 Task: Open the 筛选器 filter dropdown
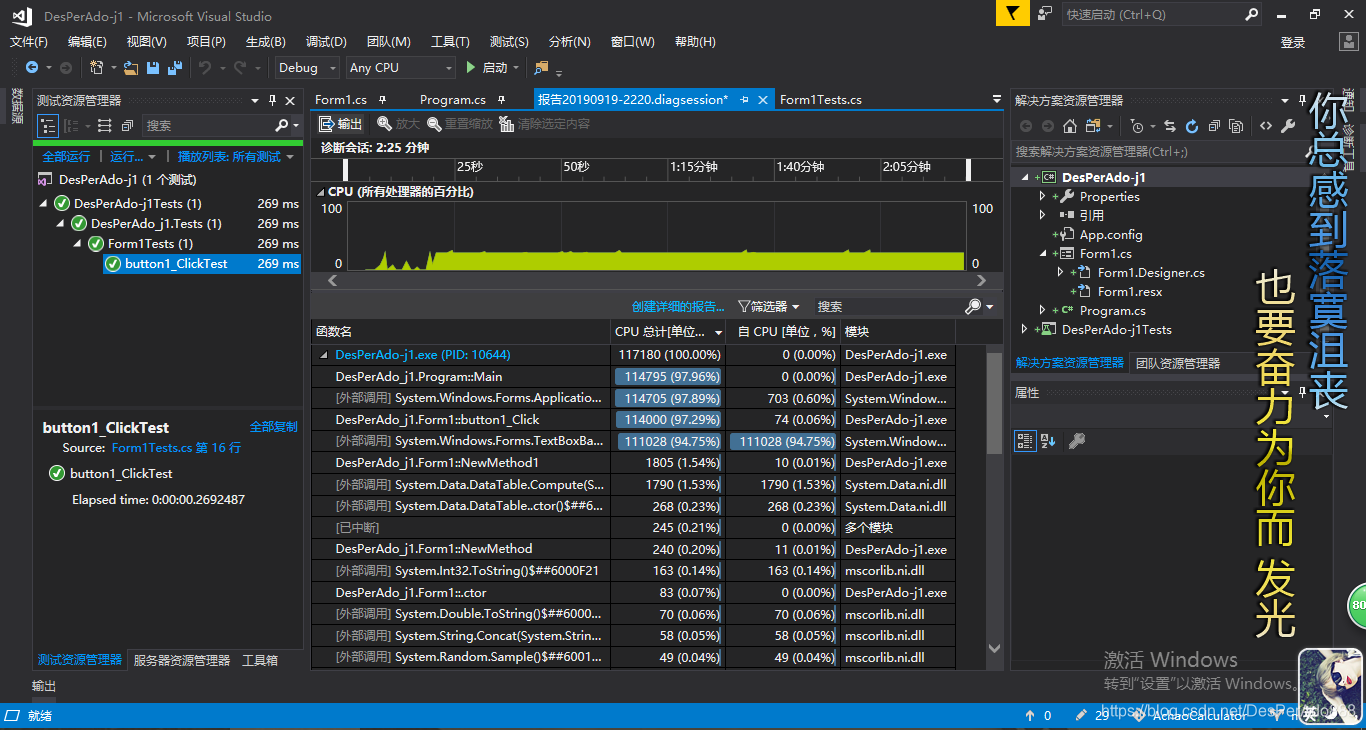click(x=768, y=306)
